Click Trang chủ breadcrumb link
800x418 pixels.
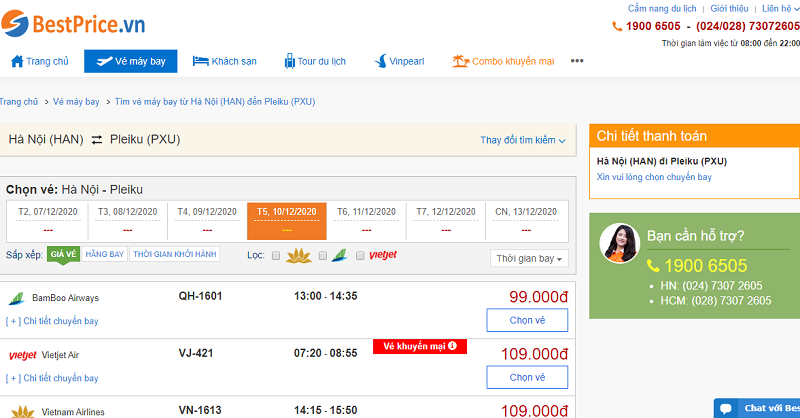(x=19, y=102)
